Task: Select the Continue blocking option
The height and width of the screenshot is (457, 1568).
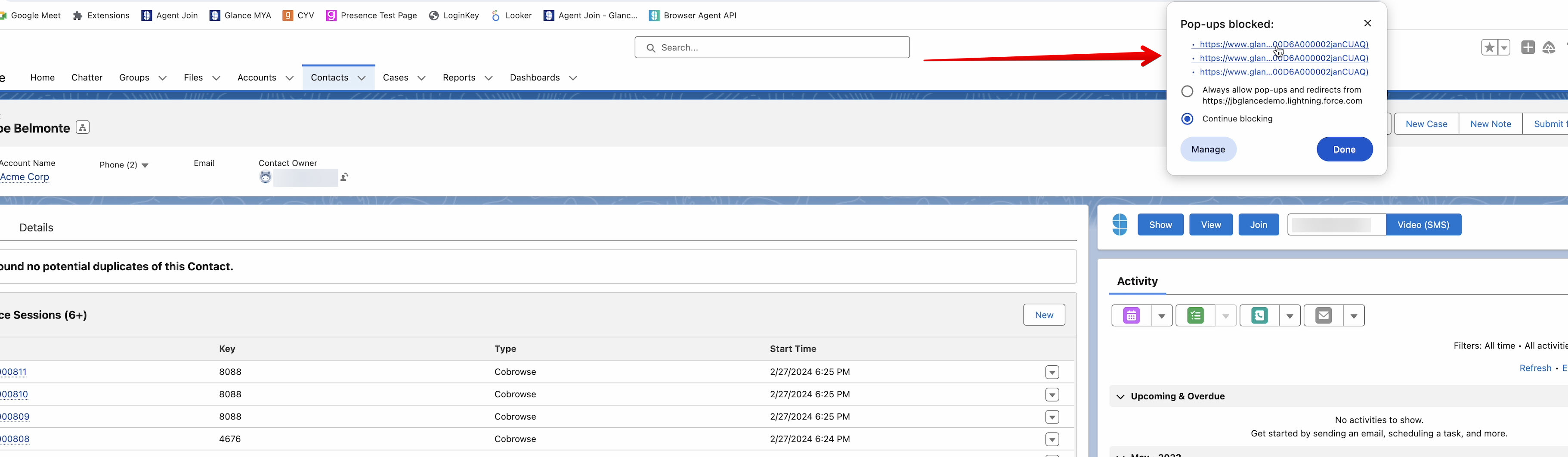Action: point(1187,119)
